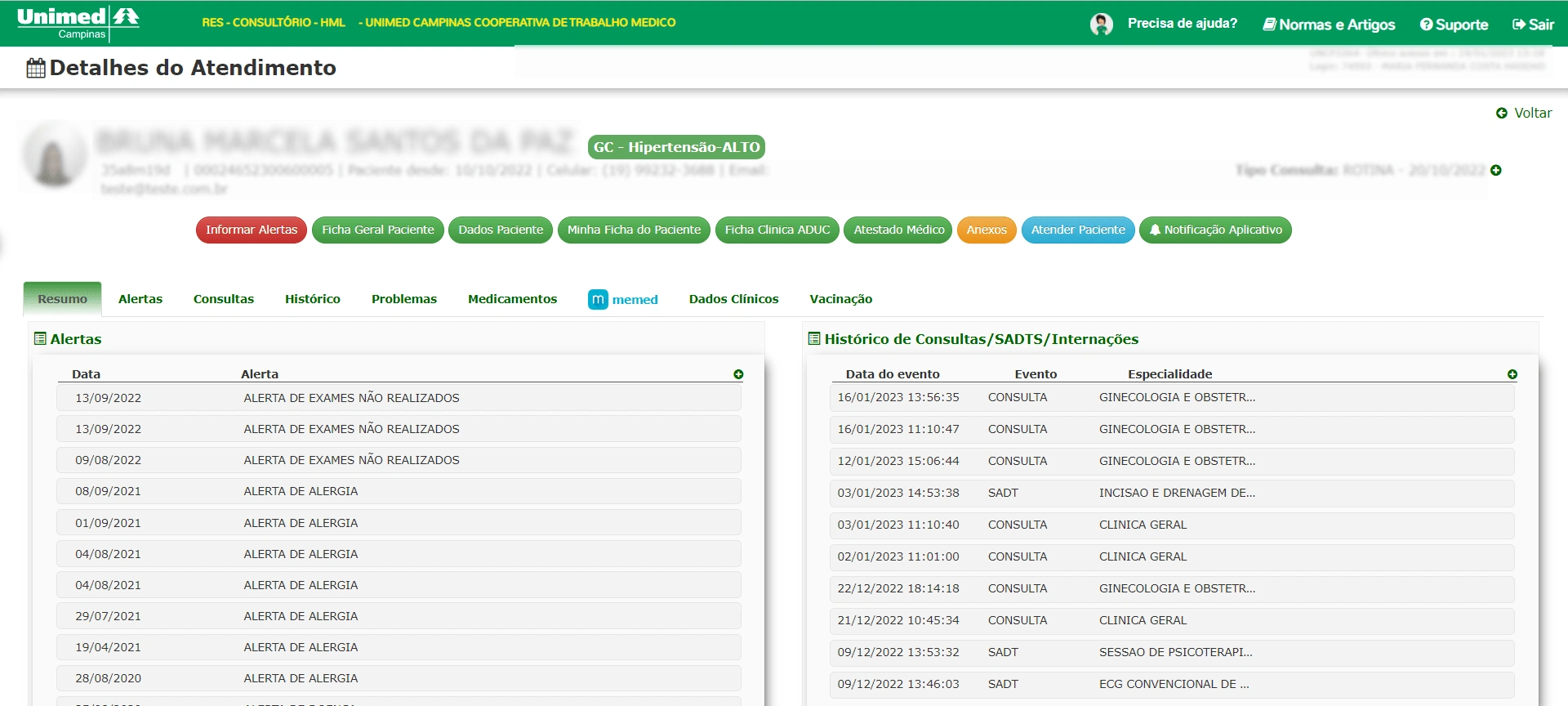Click the list icon beside the Alertas heading
The width and height of the screenshot is (1568, 706).
pyautogui.click(x=40, y=338)
